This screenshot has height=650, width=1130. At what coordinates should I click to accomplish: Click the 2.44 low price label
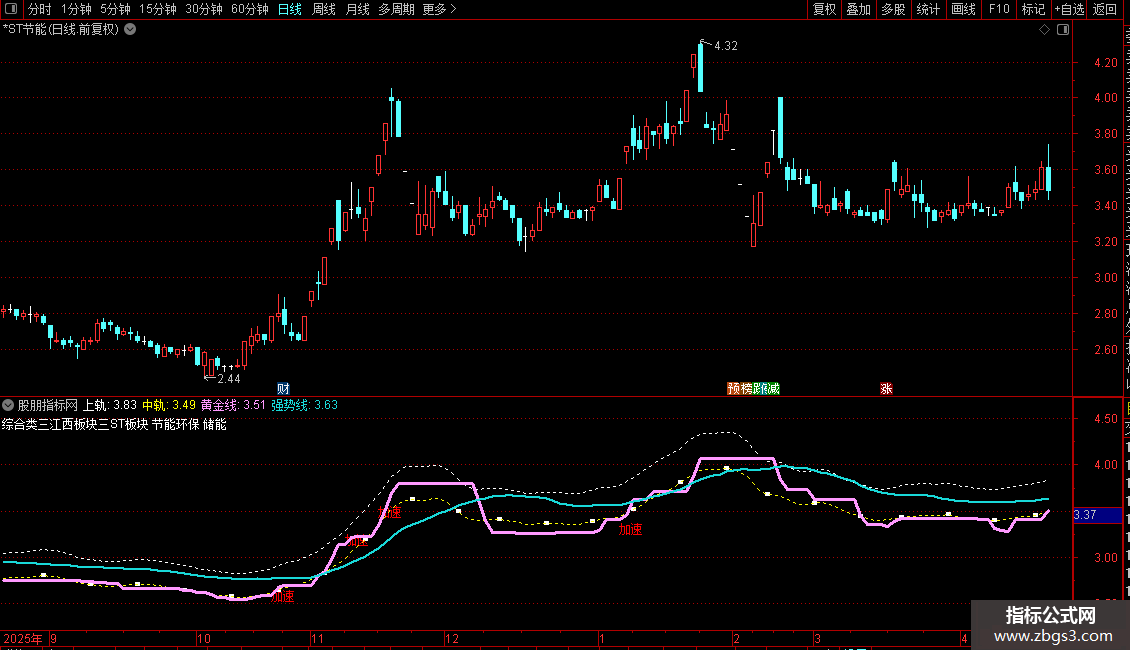(228, 378)
